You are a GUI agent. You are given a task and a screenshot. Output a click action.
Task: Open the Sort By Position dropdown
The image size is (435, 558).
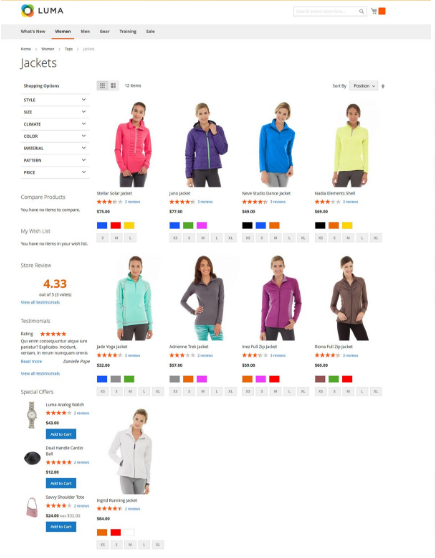click(363, 86)
